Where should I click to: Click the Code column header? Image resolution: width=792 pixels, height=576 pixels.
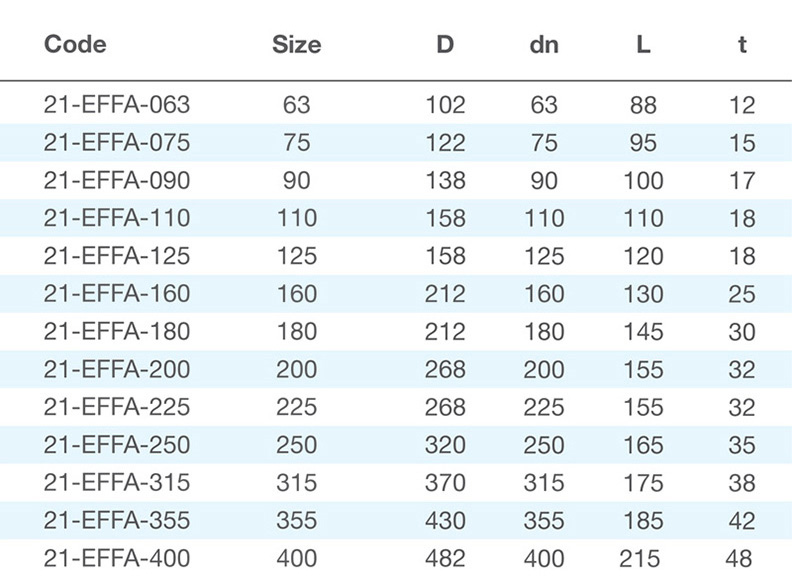click(x=75, y=45)
